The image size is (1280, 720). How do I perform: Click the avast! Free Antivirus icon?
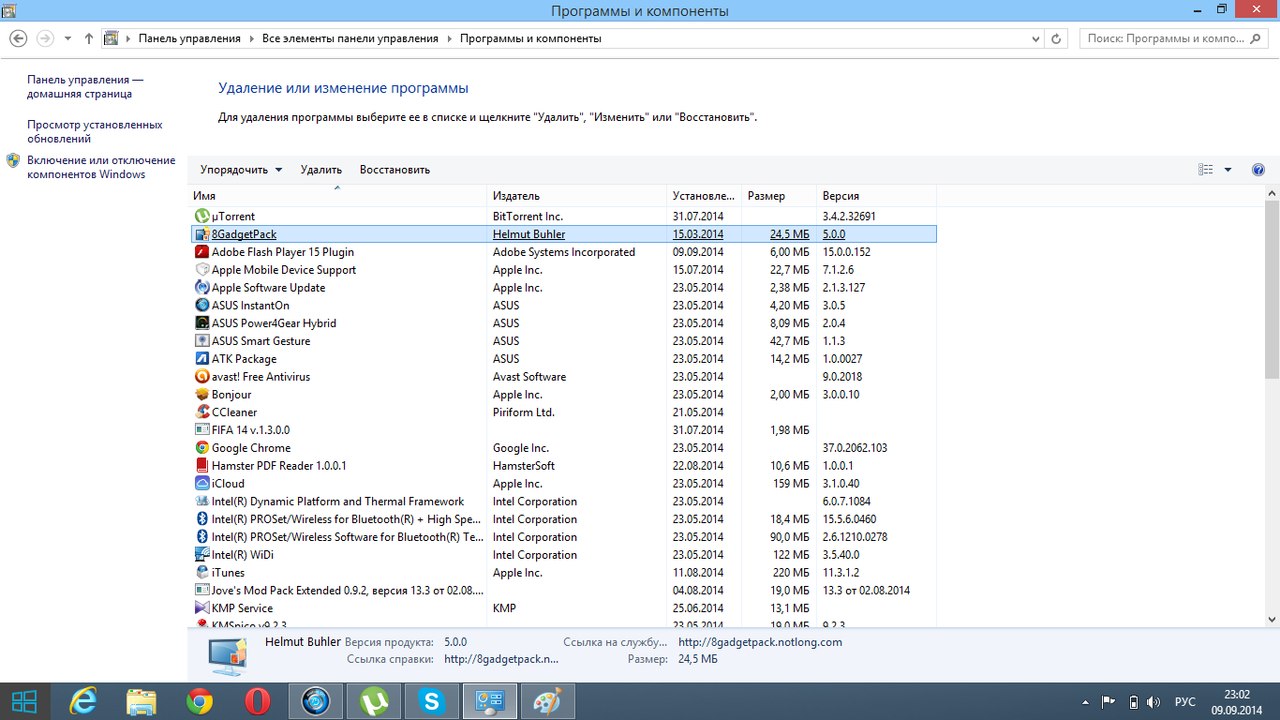pyautogui.click(x=202, y=377)
